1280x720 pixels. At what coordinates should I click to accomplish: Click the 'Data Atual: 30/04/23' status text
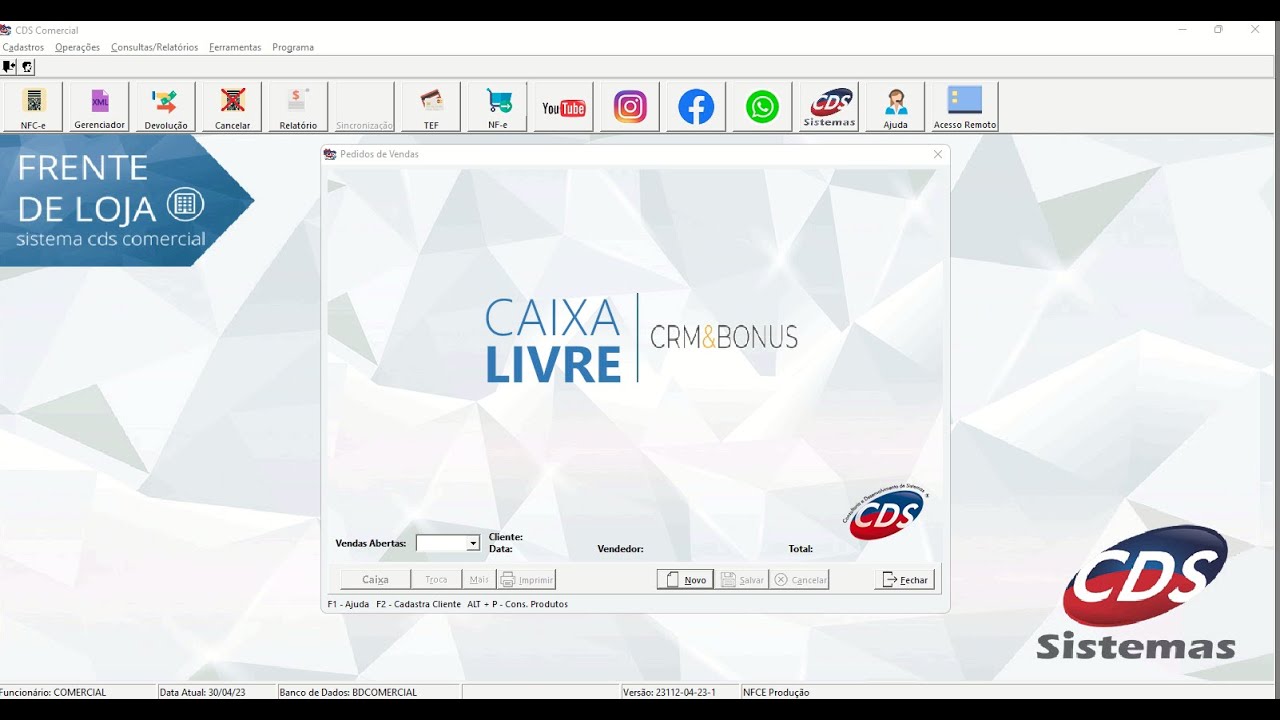coord(202,692)
